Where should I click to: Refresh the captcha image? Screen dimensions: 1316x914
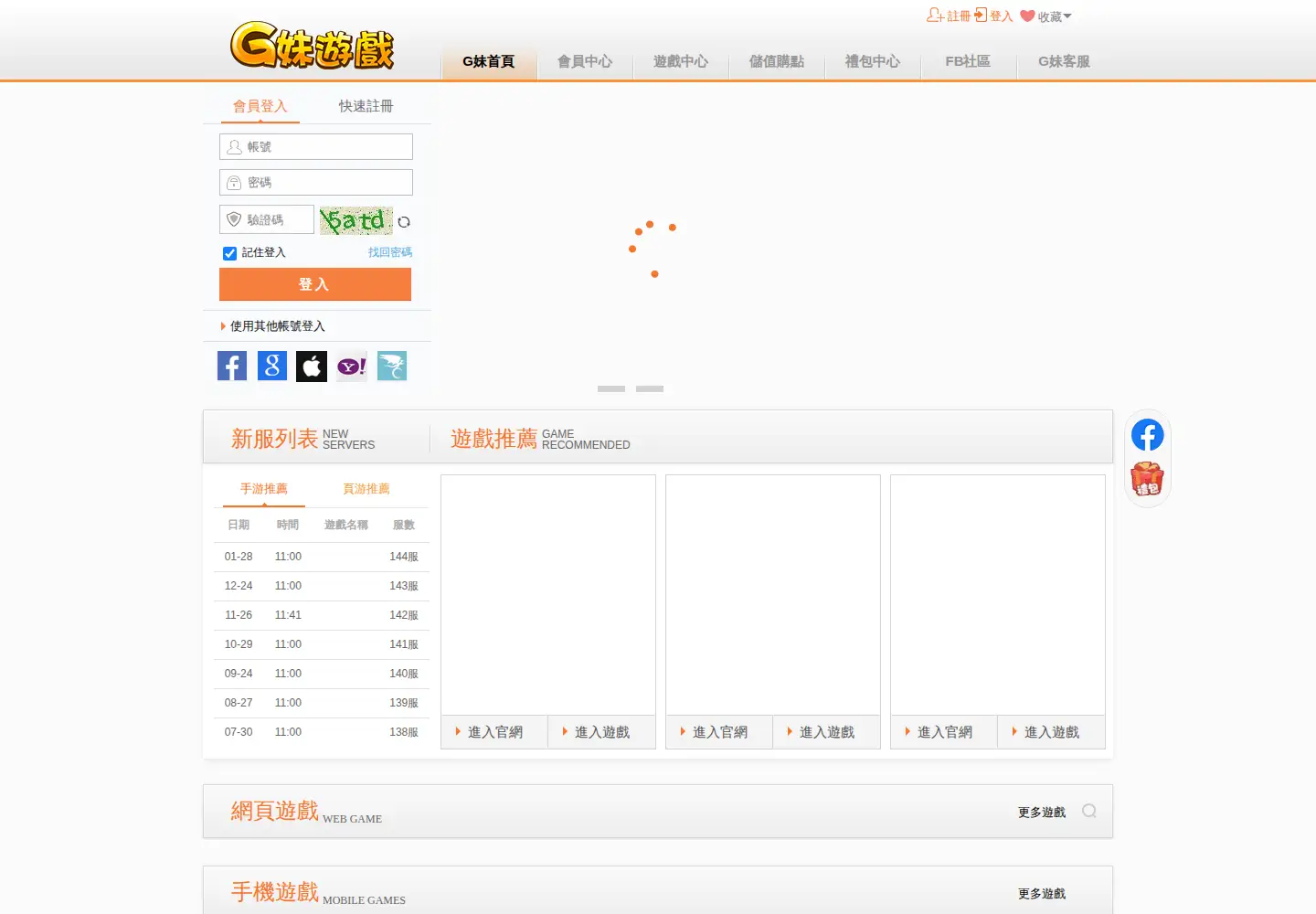404,221
